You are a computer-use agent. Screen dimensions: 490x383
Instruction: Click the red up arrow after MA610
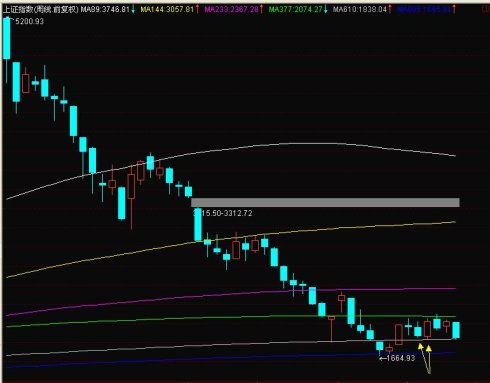click(x=390, y=9)
